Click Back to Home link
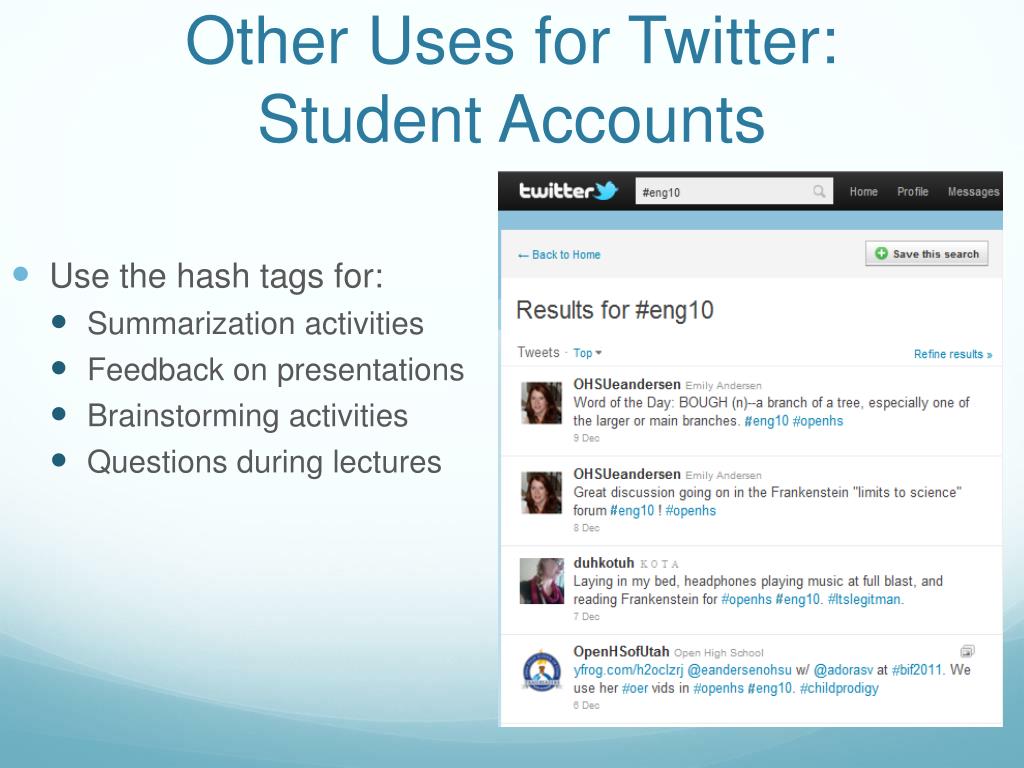Viewport: 1024px width, 768px height. (x=559, y=255)
